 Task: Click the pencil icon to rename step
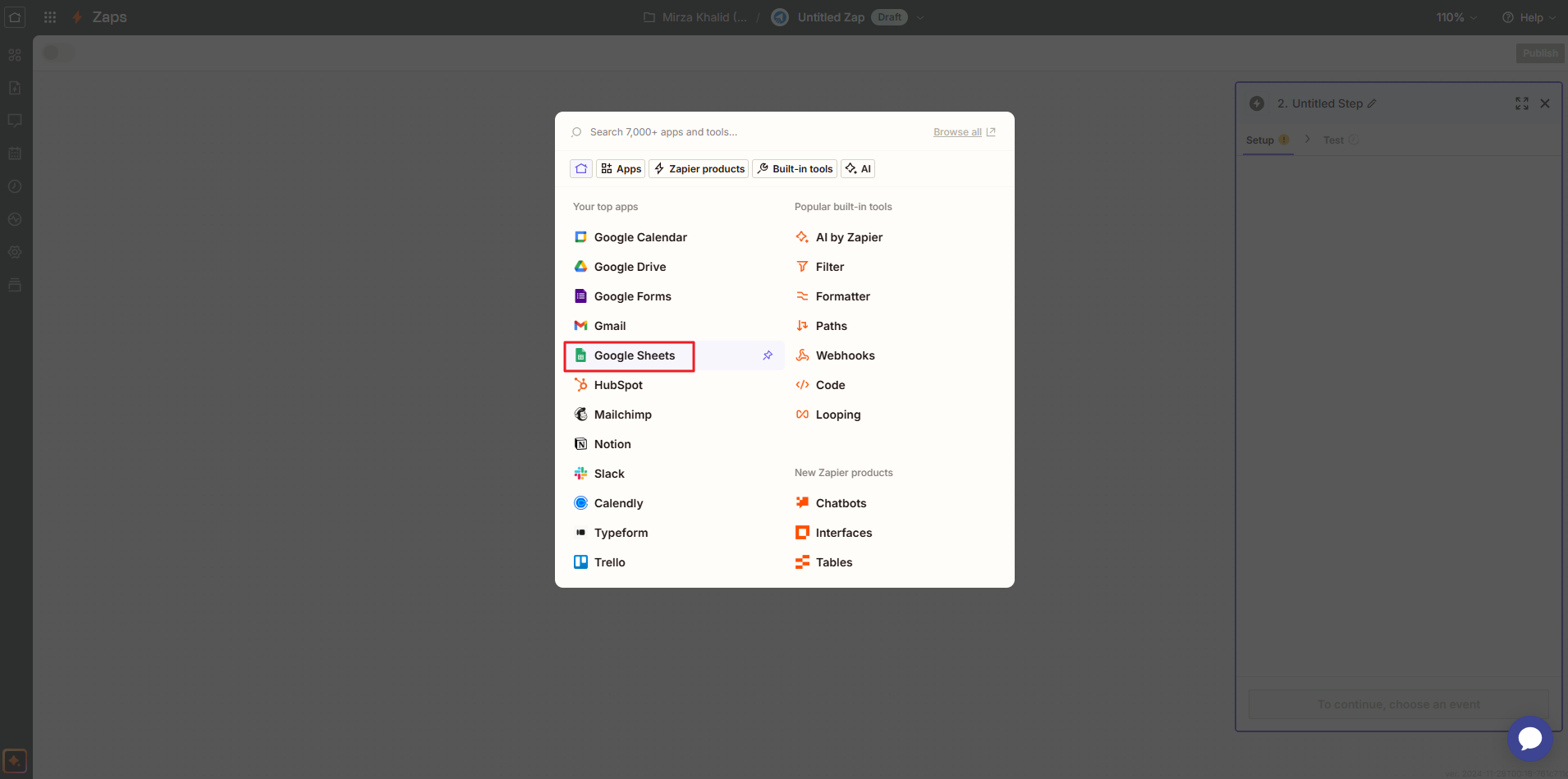pyautogui.click(x=1372, y=103)
